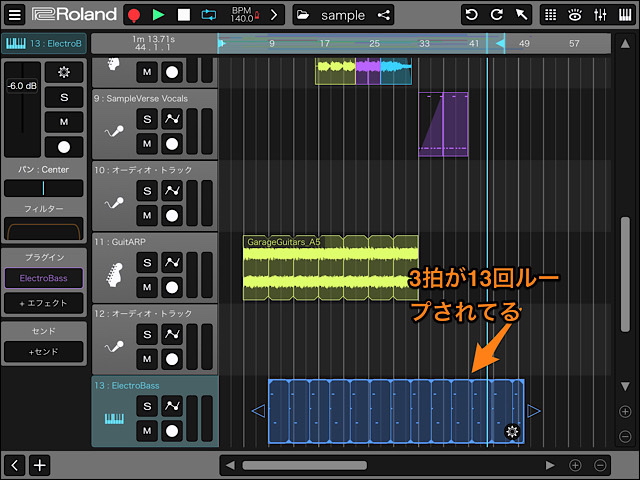Arm record on selected channel left panel
The height and width of the screenshot is (480, 640).
[64, 147]
